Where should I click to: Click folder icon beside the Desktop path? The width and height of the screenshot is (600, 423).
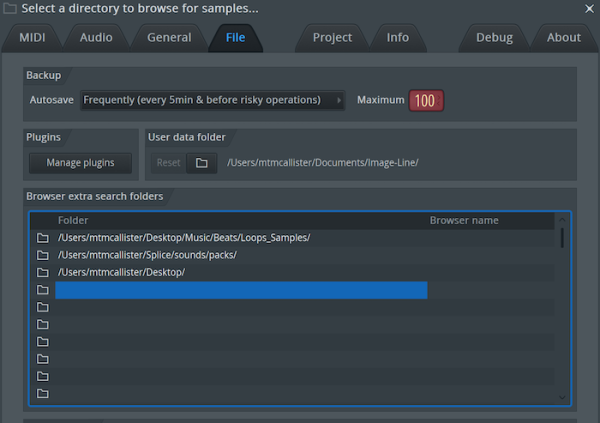(42, 272)
